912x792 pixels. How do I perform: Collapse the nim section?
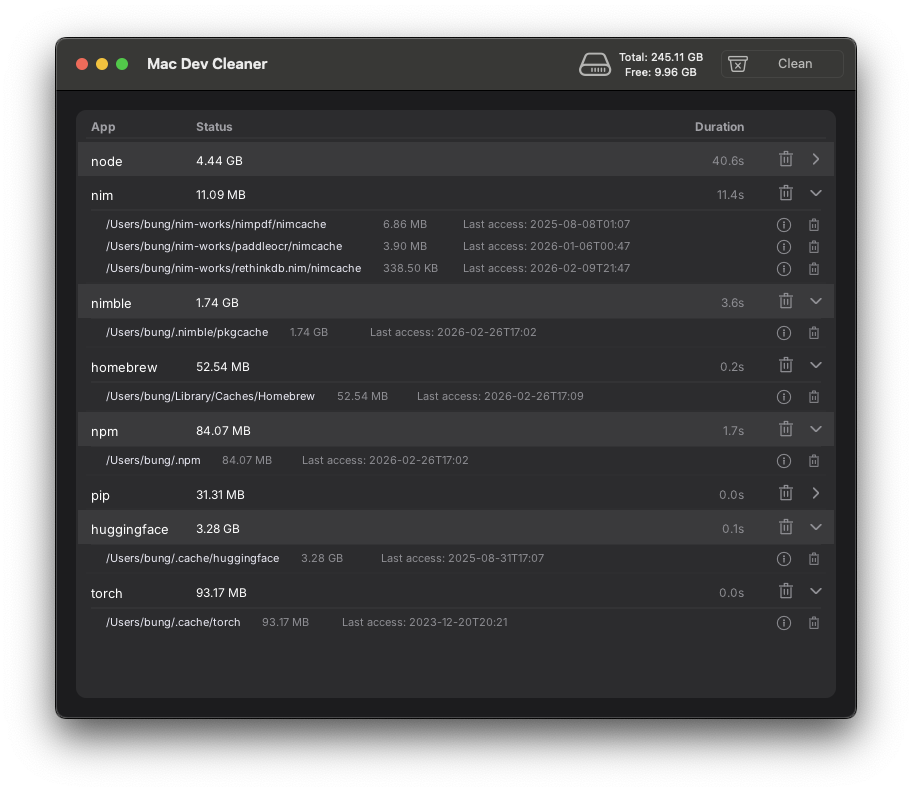[x=815, y=192]
